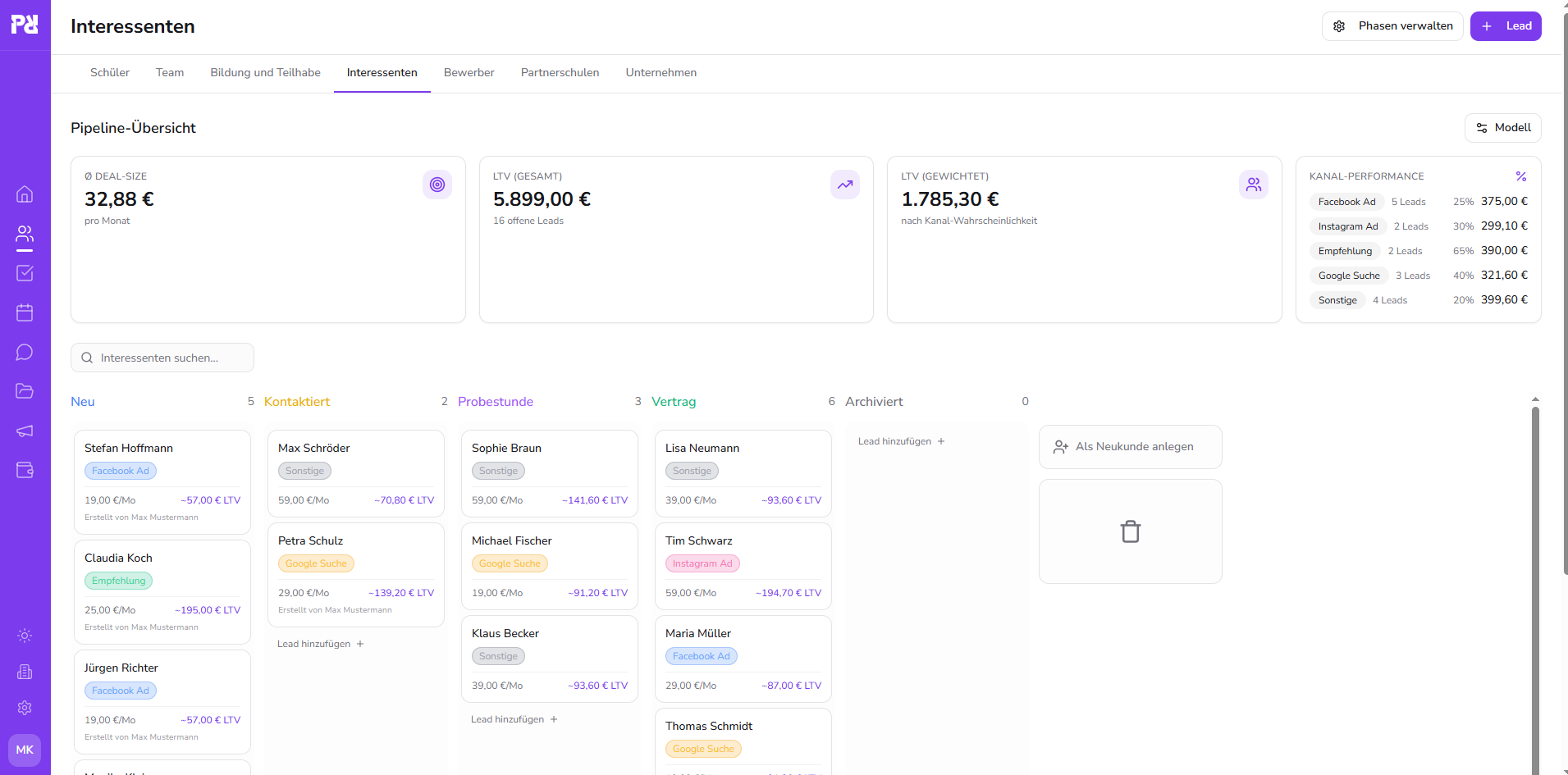Image resolution: width=1568 pixels, height=775 pixels.
Task: Open the wallet icon in the sidebar
Action: (25, 470)
